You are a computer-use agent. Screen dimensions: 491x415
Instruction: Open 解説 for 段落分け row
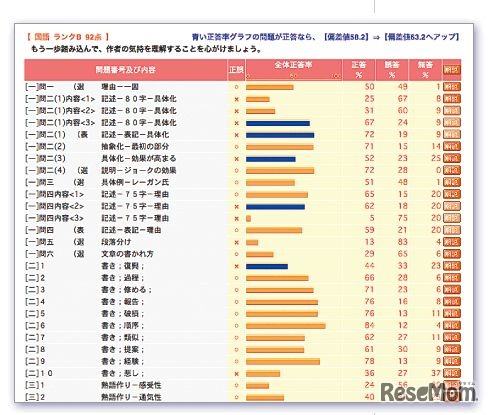point(452,242)
